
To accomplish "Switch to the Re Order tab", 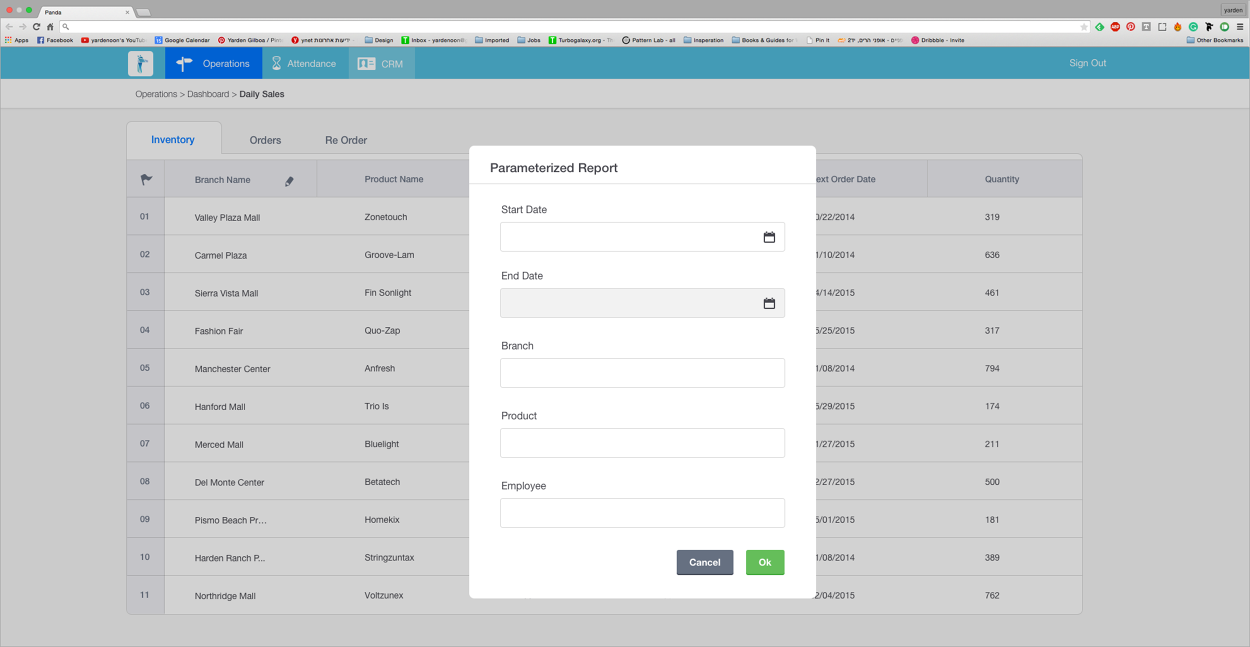I will [346, 140].
